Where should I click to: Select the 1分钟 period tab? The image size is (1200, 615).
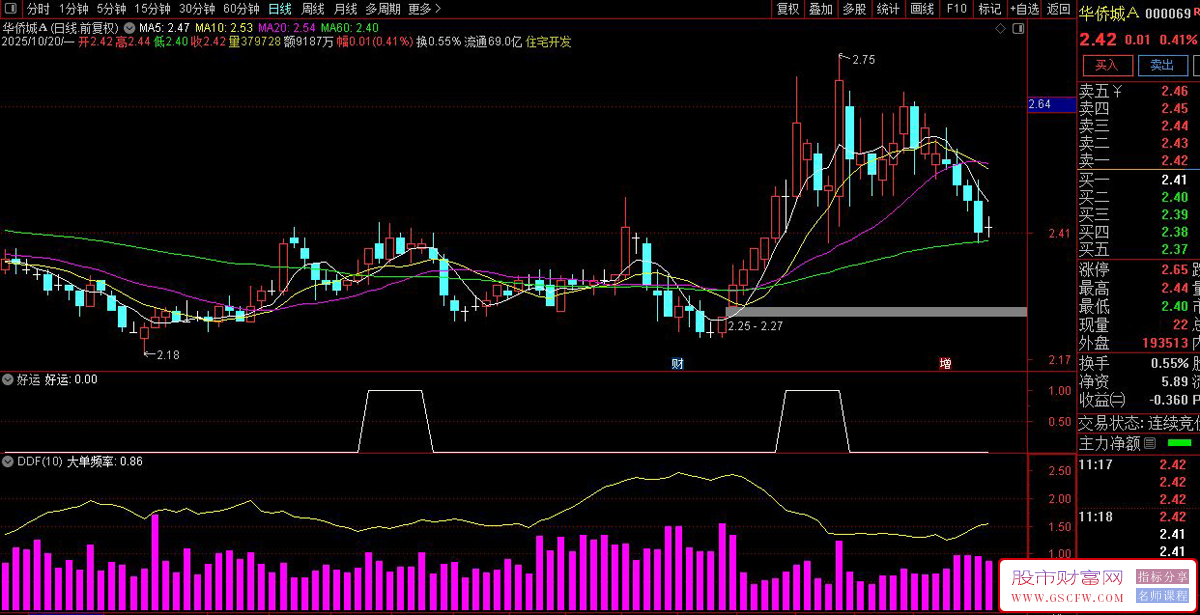74,9
